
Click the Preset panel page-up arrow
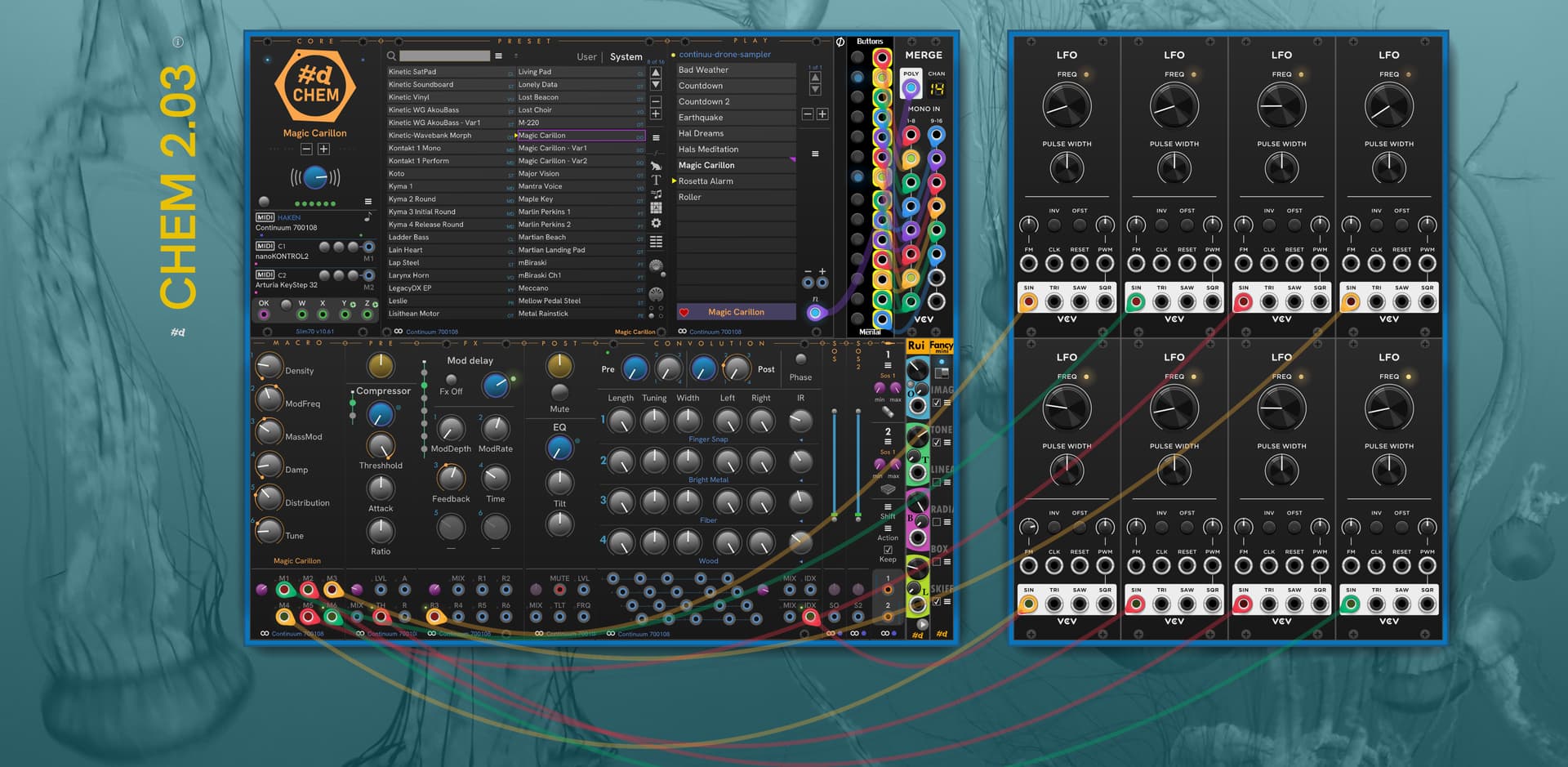click(x=655, y=73)
